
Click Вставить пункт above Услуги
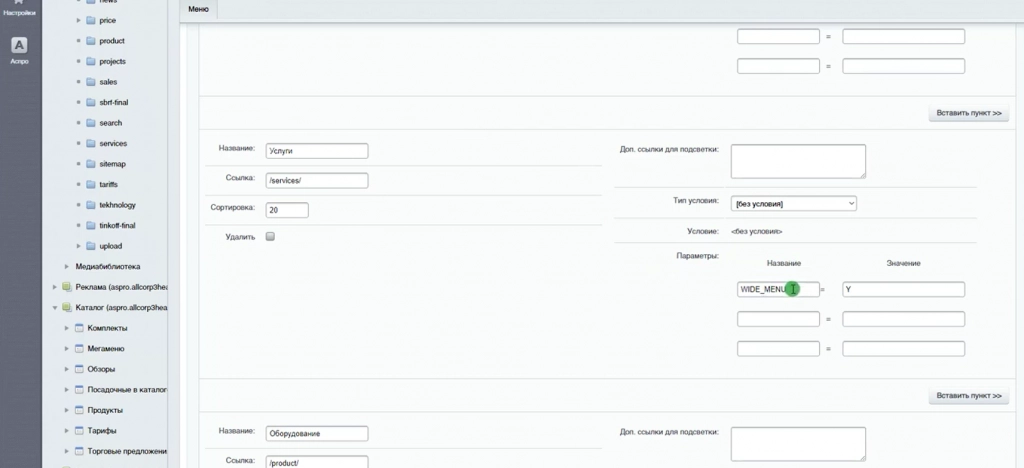point(968,113)
